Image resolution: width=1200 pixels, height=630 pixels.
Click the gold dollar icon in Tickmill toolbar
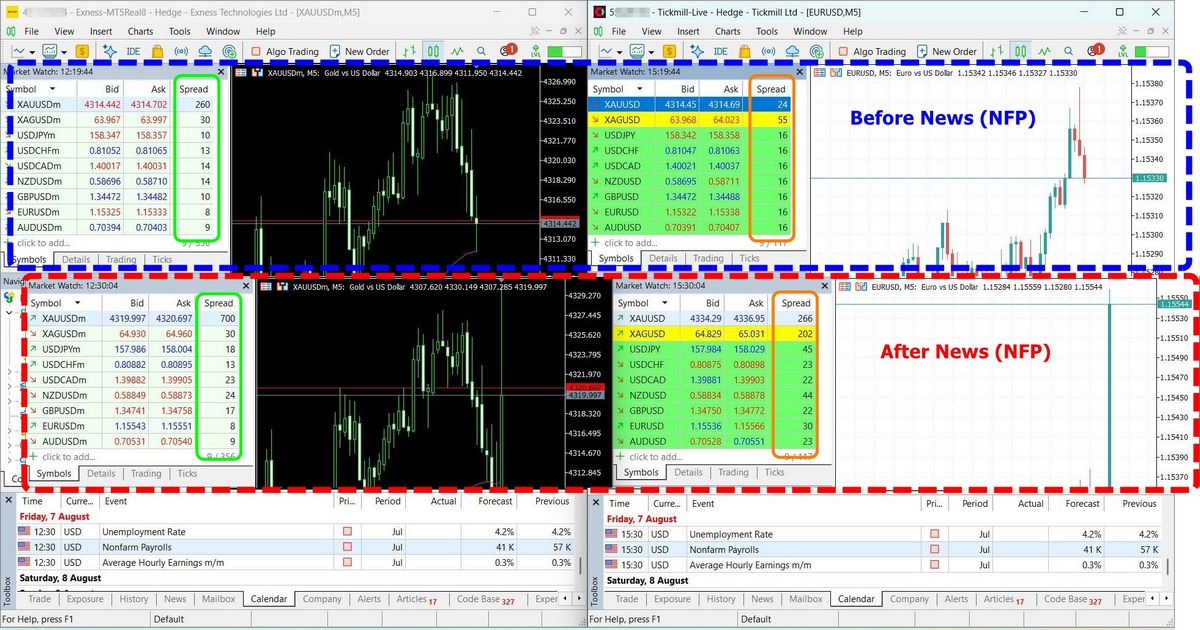669,51
